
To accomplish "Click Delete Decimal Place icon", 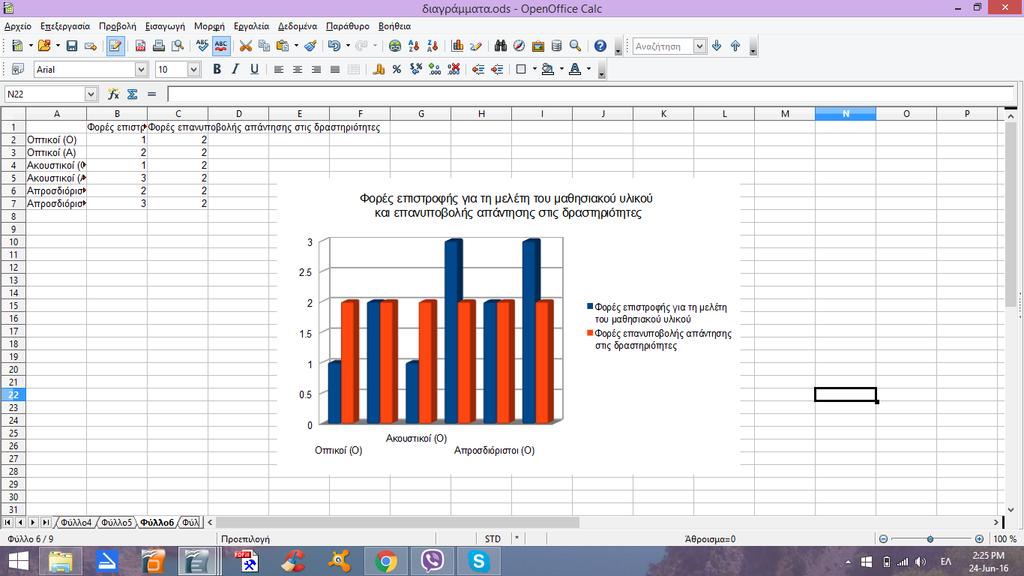I will (x=454, y=69).
